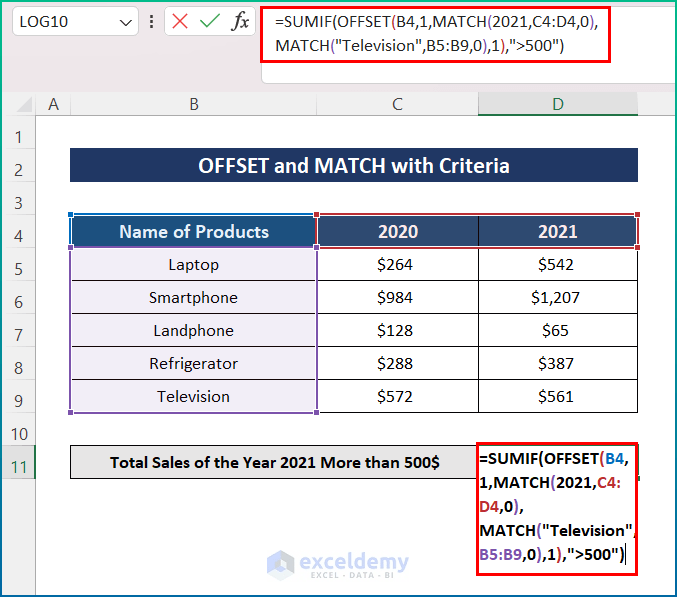Screen dimensions: 677x597
Task: Select the Smartphone cell
Action: [193, 297]
